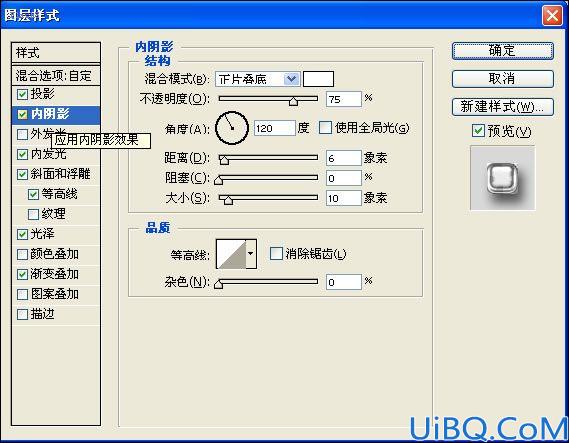Check the 消除锯齿(L) checkbox

[276, 254]
